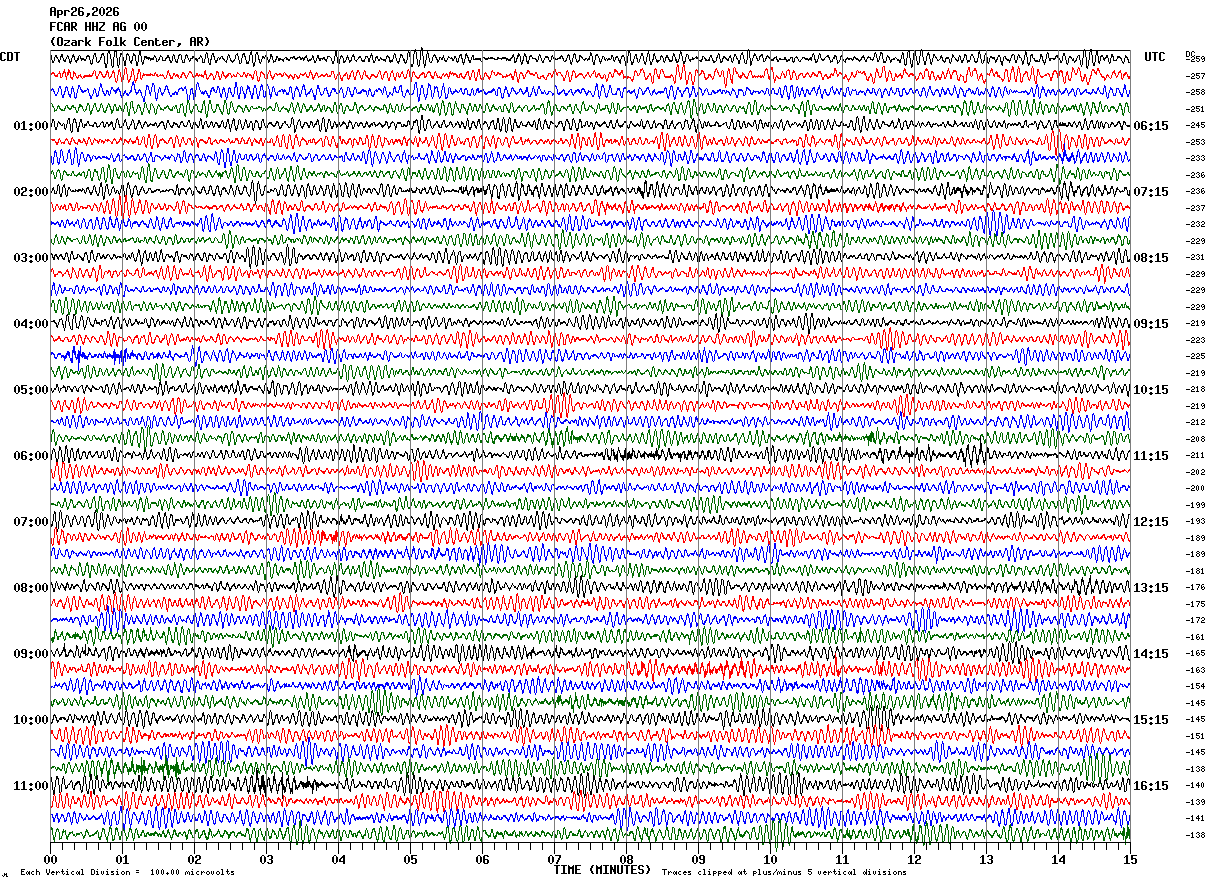Screen dimensions: 1210x886
Task: Click the TIME (MINUTES) axis title
Action: click(x=602, y=870)
